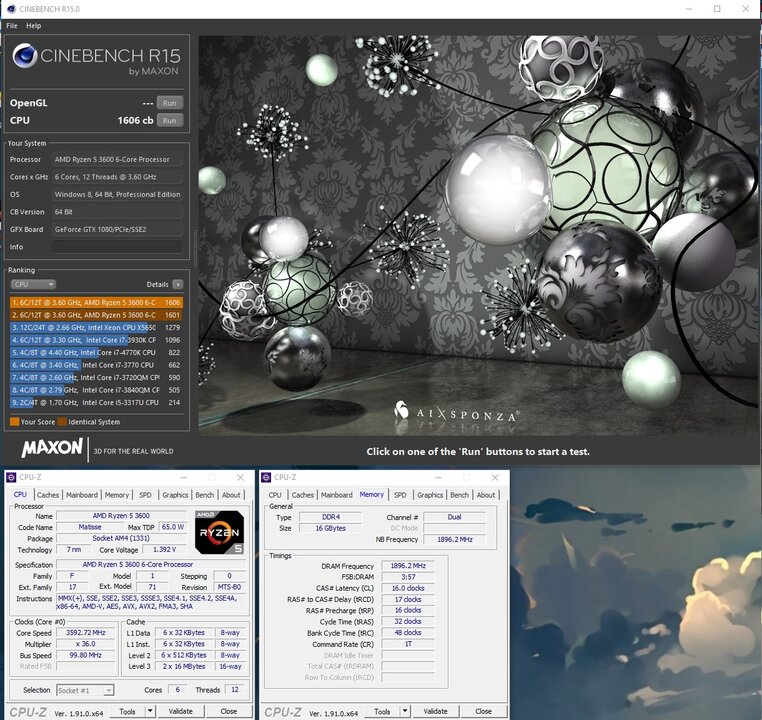Minimize the left CPU-Z window
762x720 pixels.
(184, 478)
